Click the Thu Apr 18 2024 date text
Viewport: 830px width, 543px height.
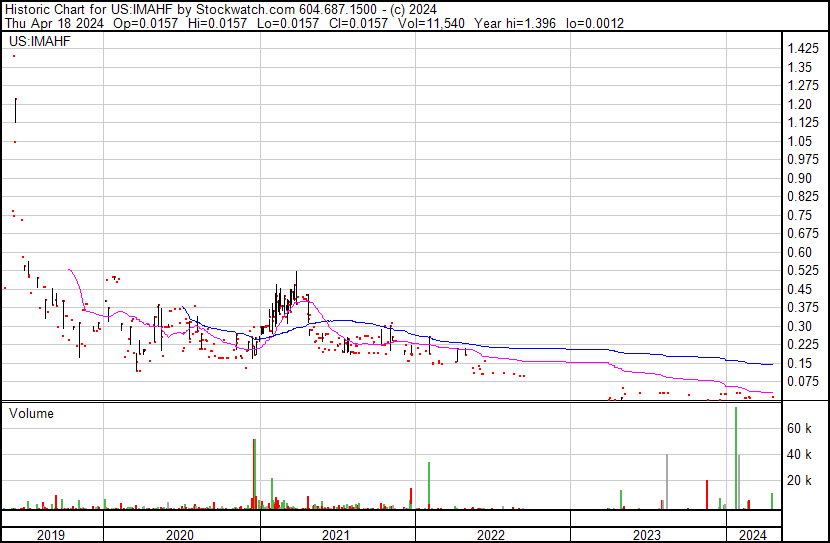tap(54, 23)
